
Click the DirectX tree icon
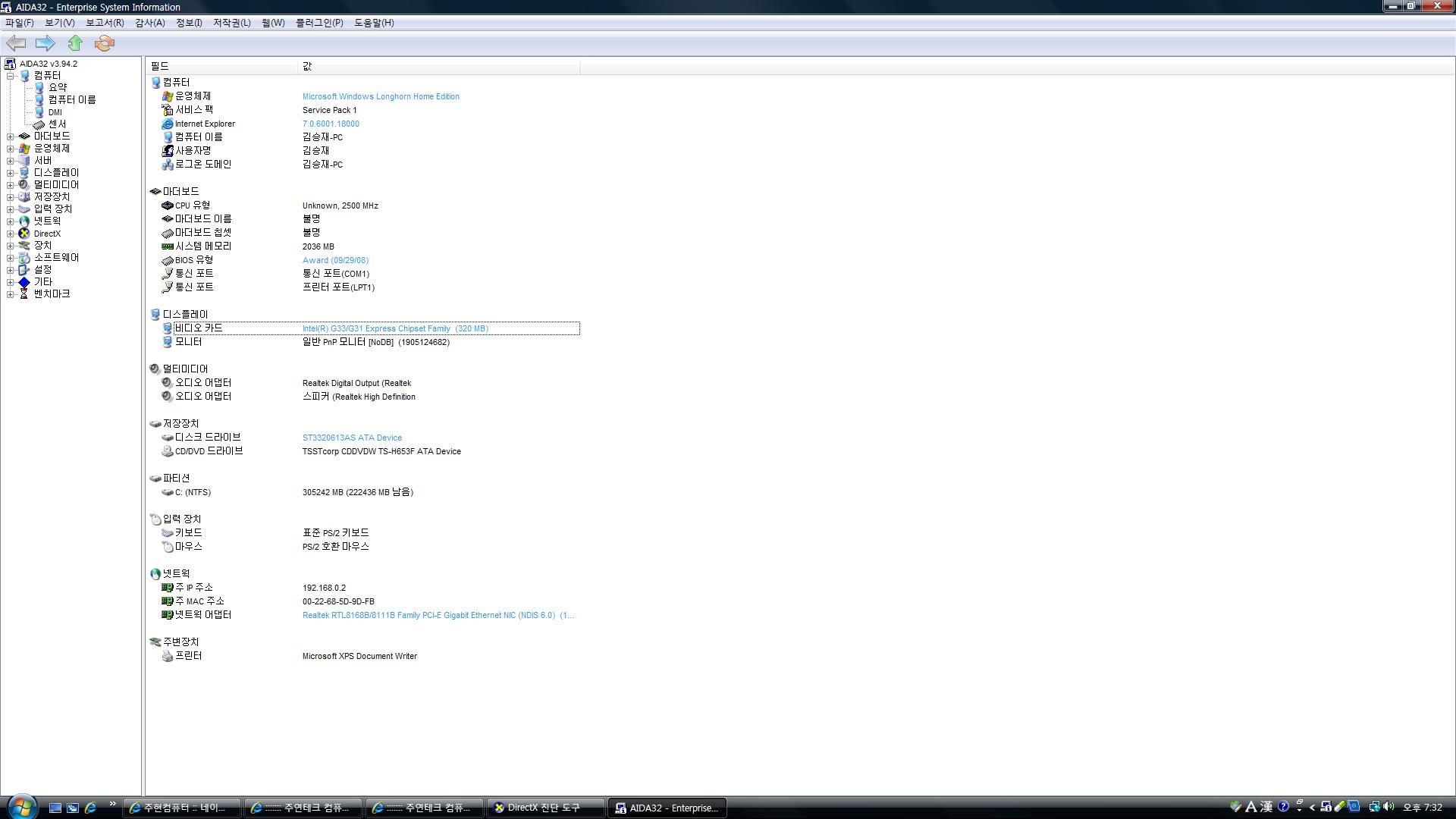pyautogui.click(x=24, y=234)
